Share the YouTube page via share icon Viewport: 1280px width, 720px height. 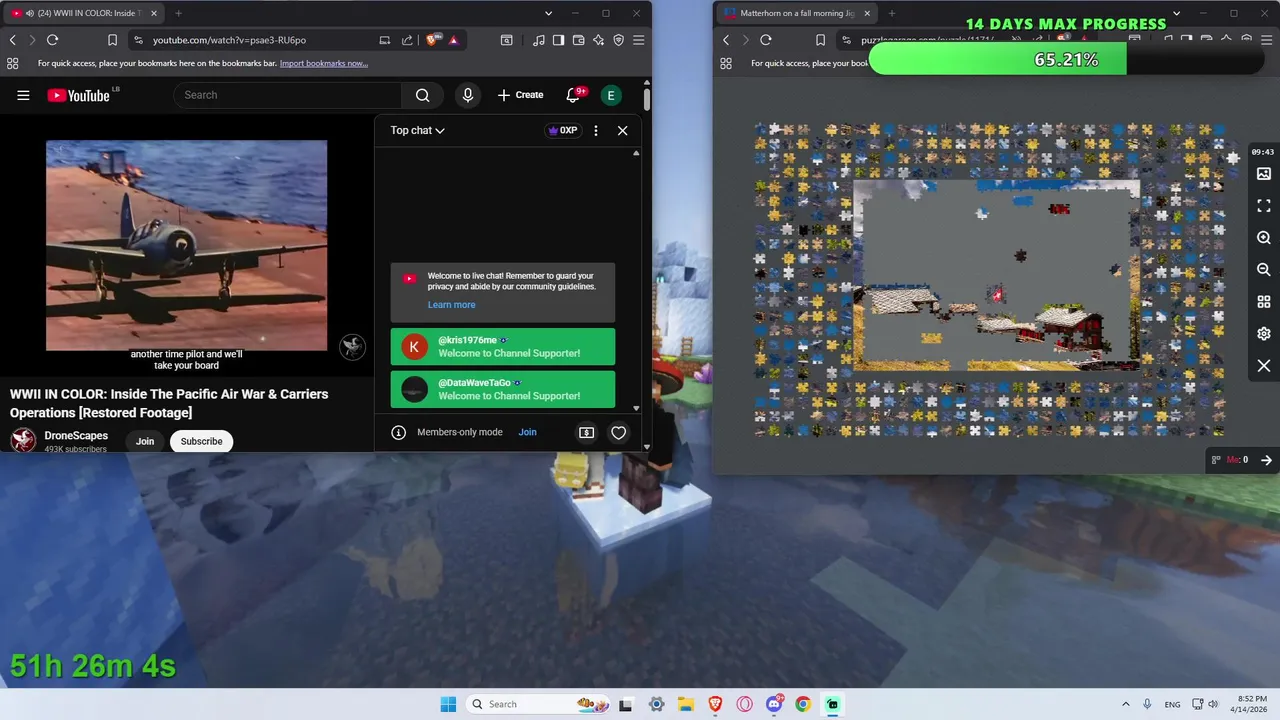click(407, 40)
